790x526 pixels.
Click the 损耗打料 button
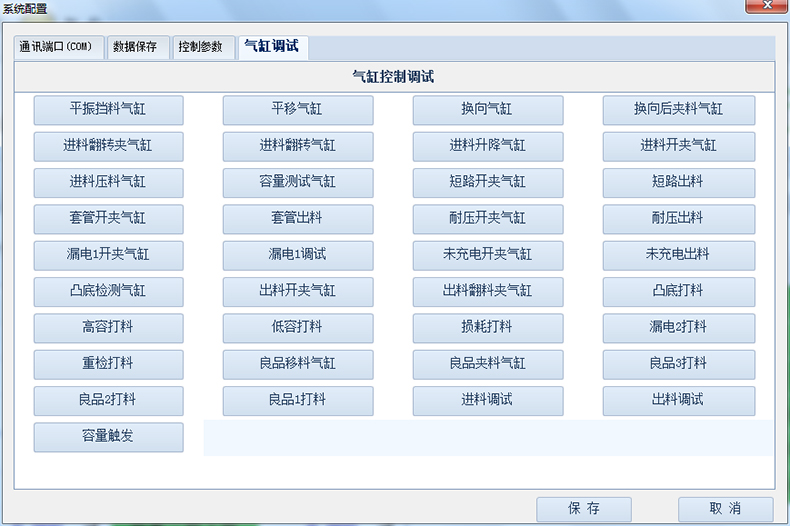coord(488,327)
